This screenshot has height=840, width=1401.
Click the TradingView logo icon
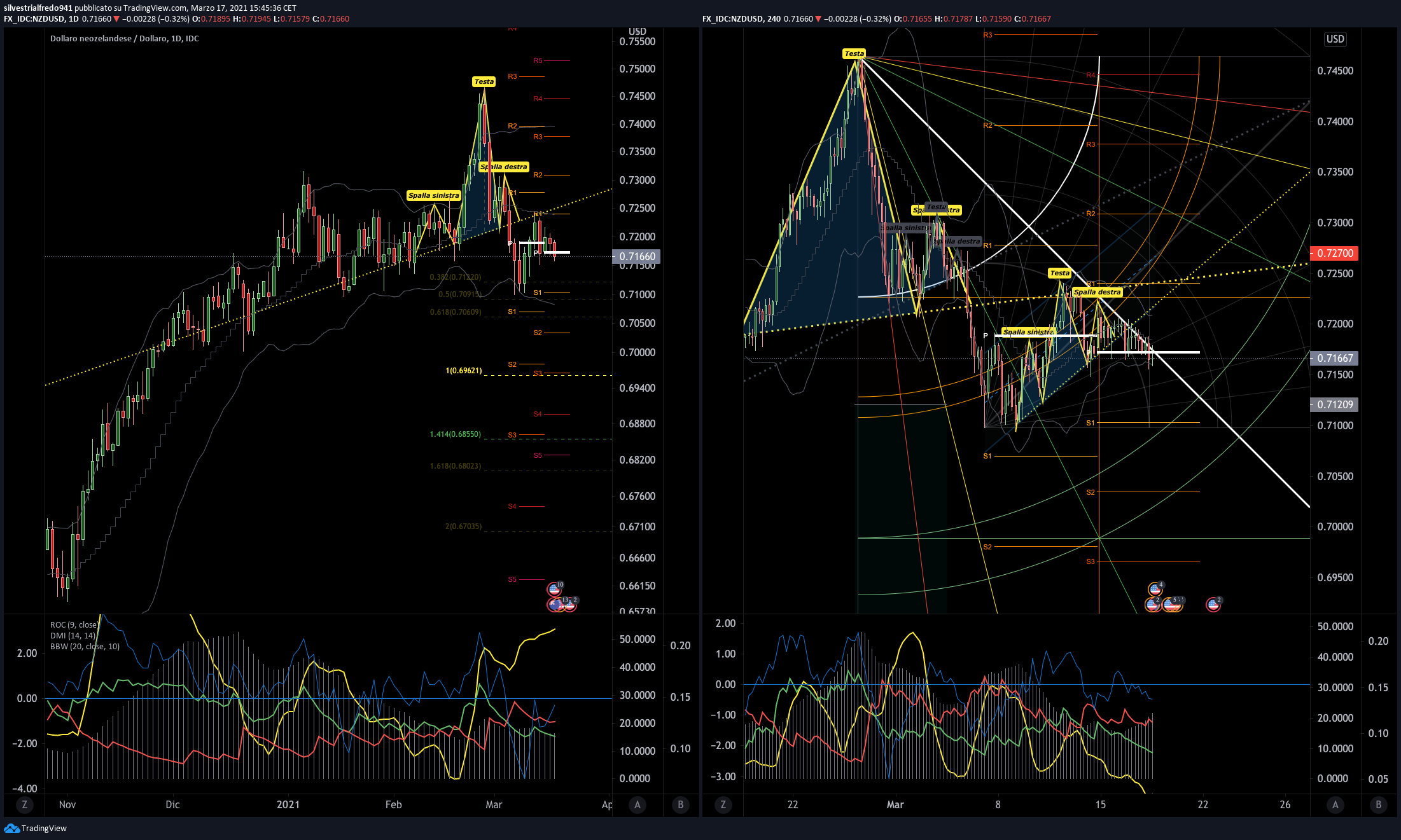(11, 828)
